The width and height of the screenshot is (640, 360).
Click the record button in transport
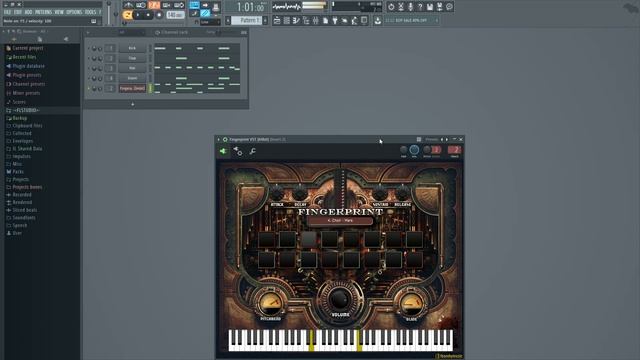(x=159, y=15)
